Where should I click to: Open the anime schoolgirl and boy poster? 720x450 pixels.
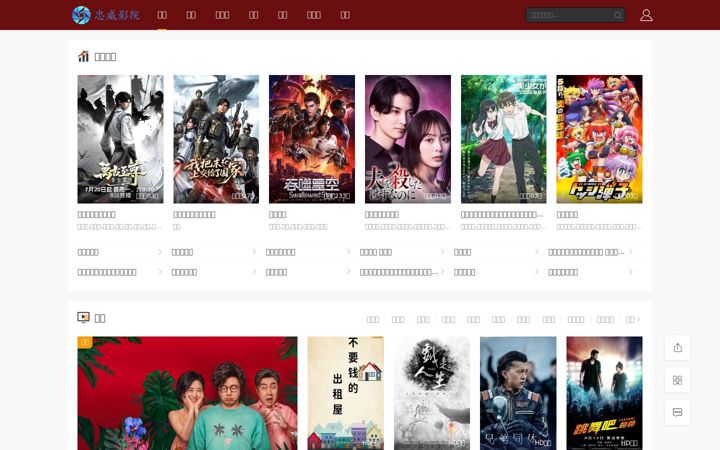point(504,139)
